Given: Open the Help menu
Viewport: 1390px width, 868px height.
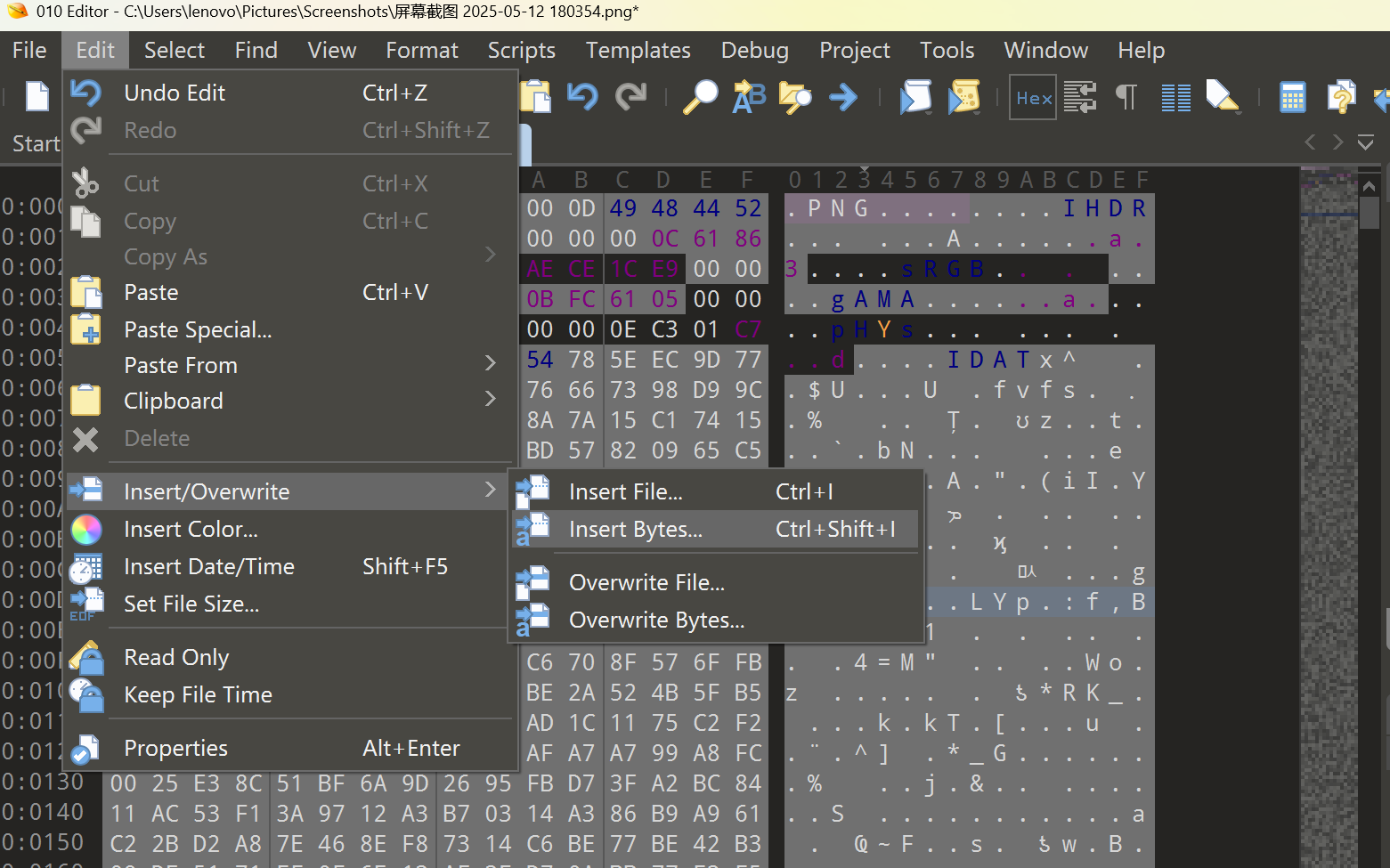Looking at the screenshot, I should coord(1142,50).
